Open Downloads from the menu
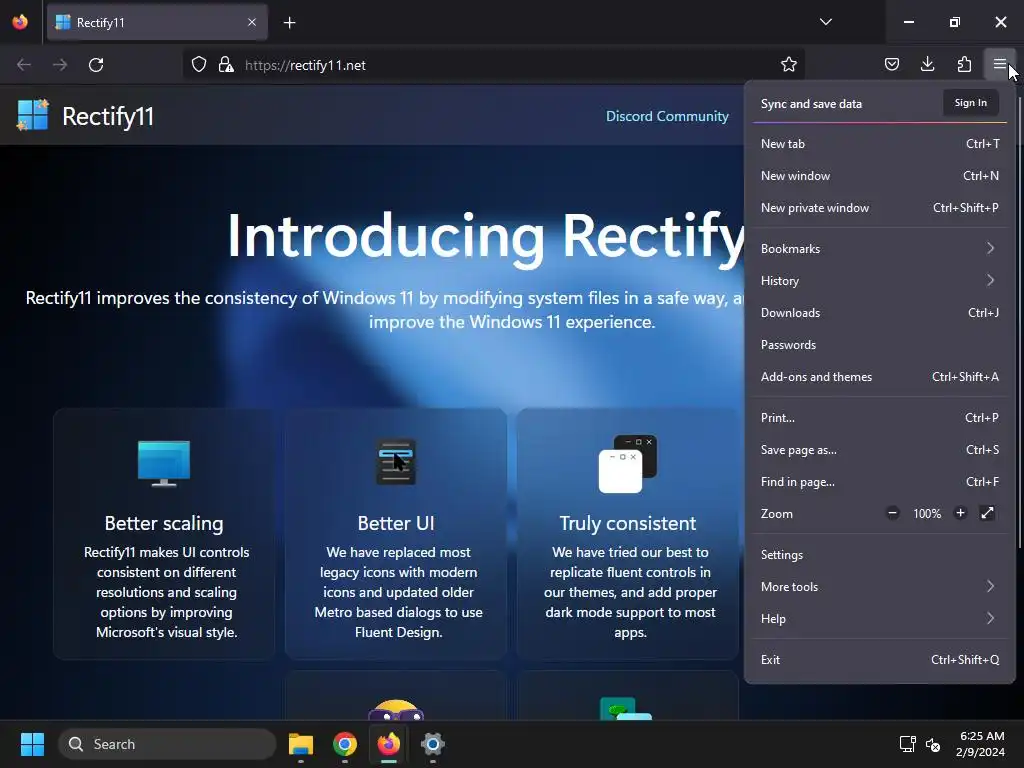1024x768 pixels. pyautogui.click(x=880, y=313)
